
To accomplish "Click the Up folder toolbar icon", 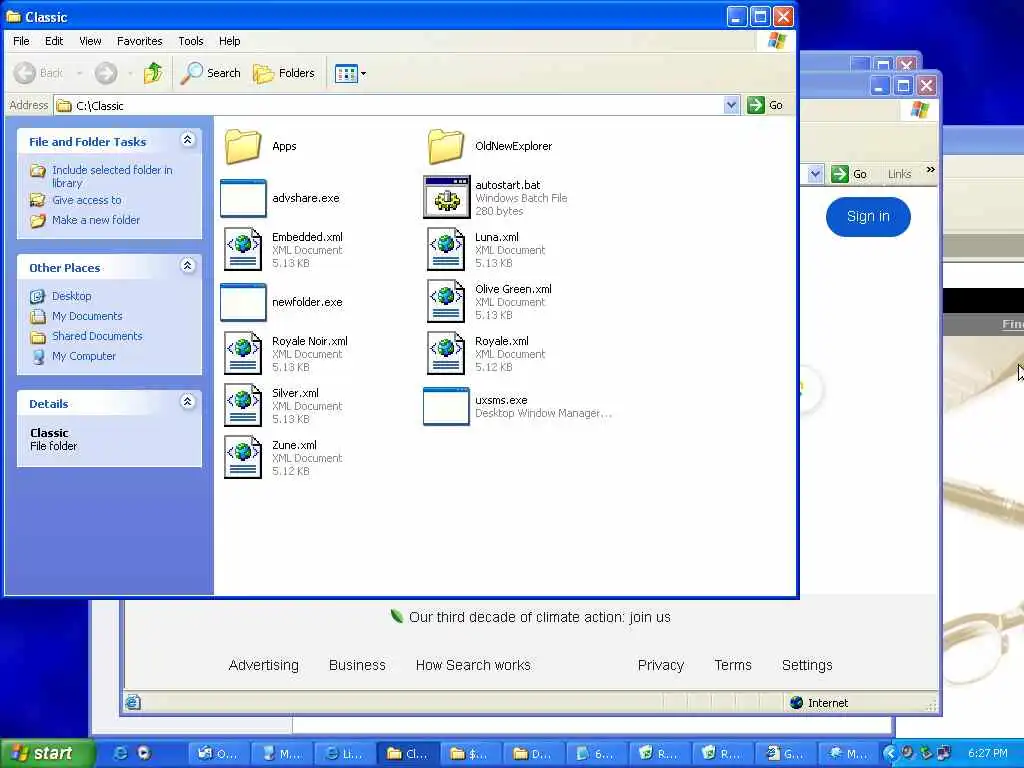I will click(x=154, y=72).
